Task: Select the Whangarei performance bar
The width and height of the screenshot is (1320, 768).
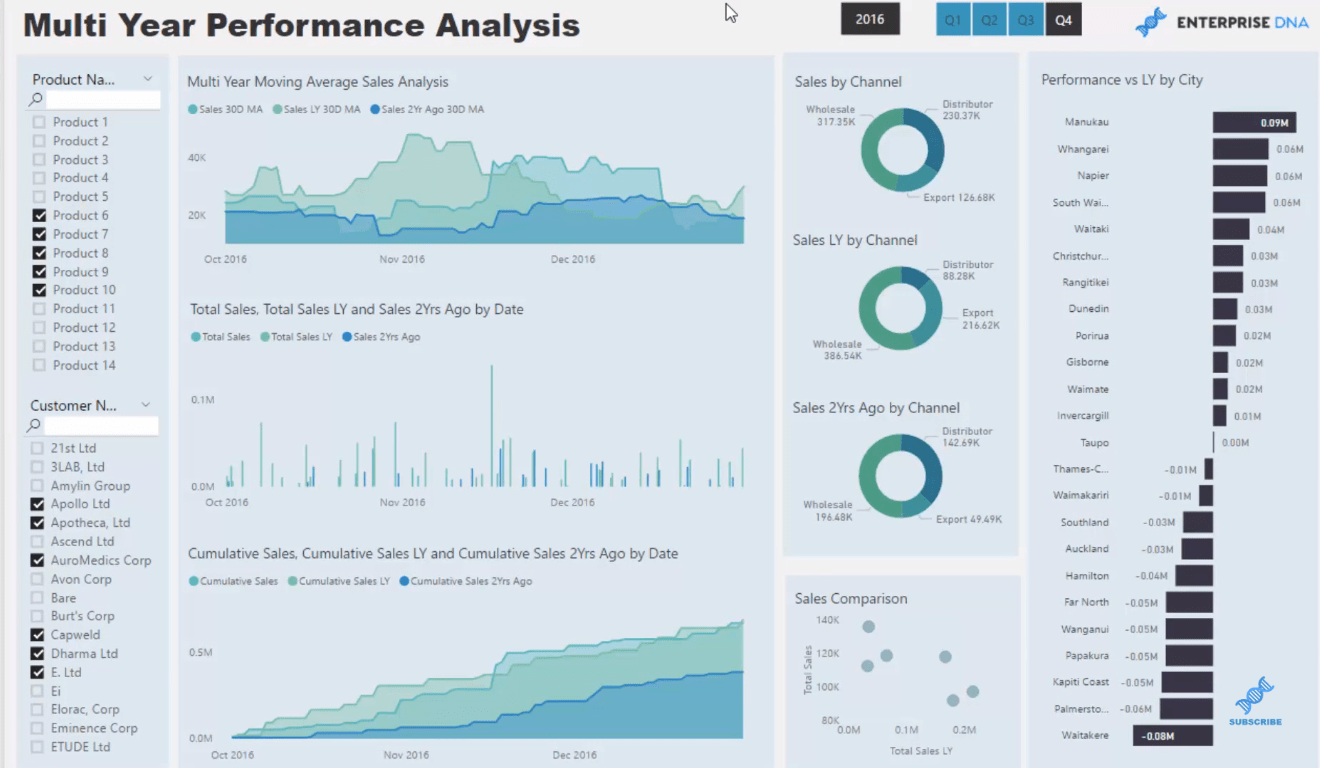Action: tap(1240, 149)
